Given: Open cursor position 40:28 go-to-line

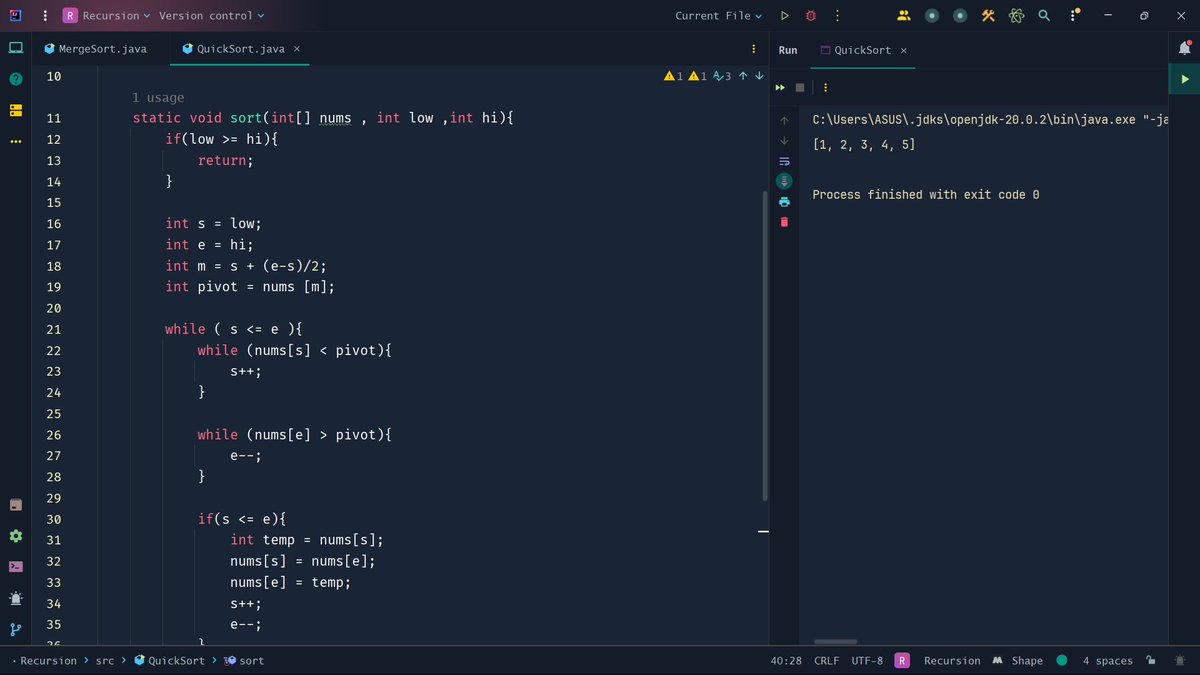Looking at the screenshot, I should pyautogui.click(x=787, y=660).
